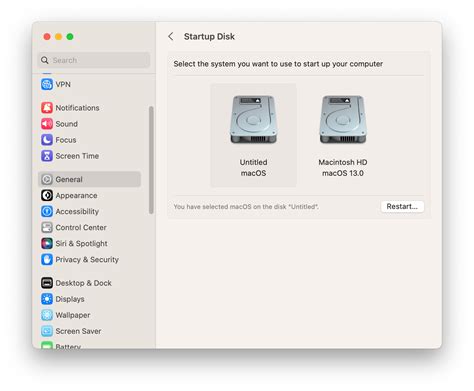Click the Desktop & Dock icon
The height and width of the screenshot is (391, 474).
point(47,283)
